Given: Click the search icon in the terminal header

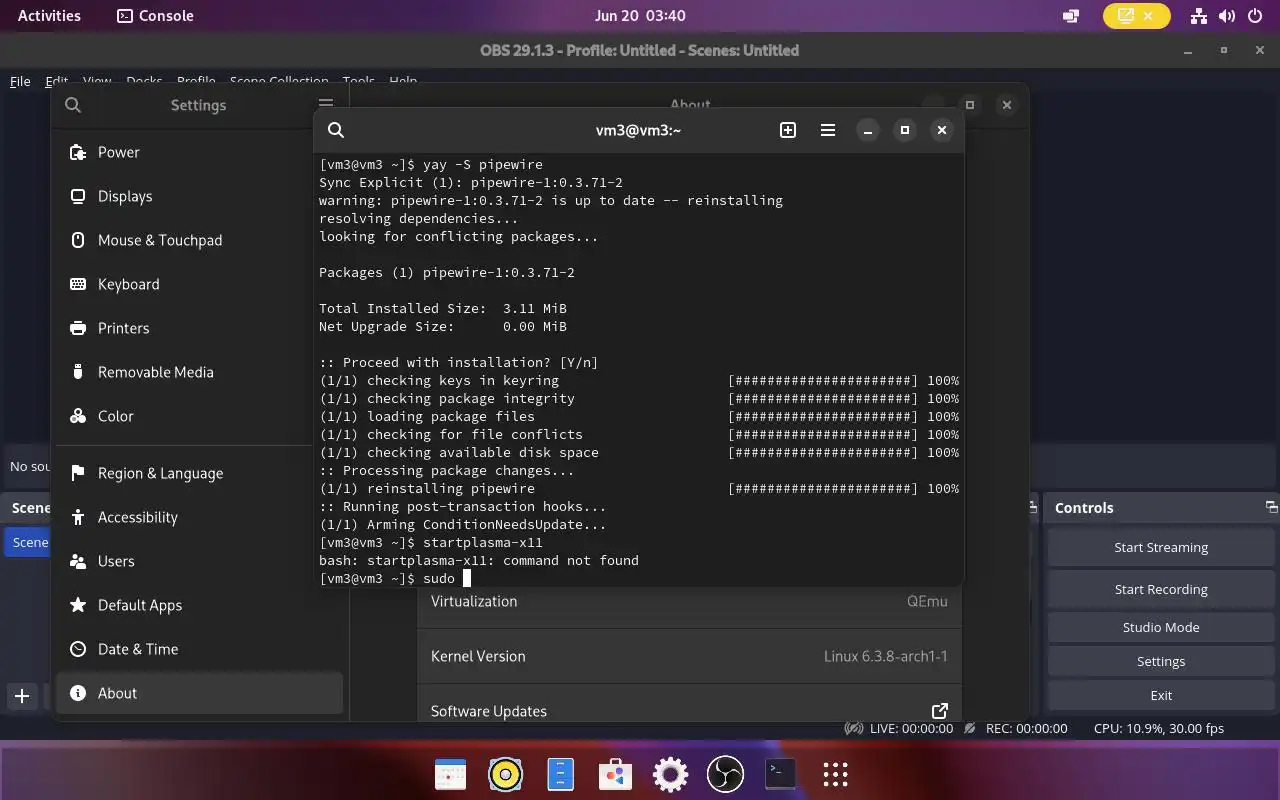Looking at the screenshot, I should click(x=336, y=130).
